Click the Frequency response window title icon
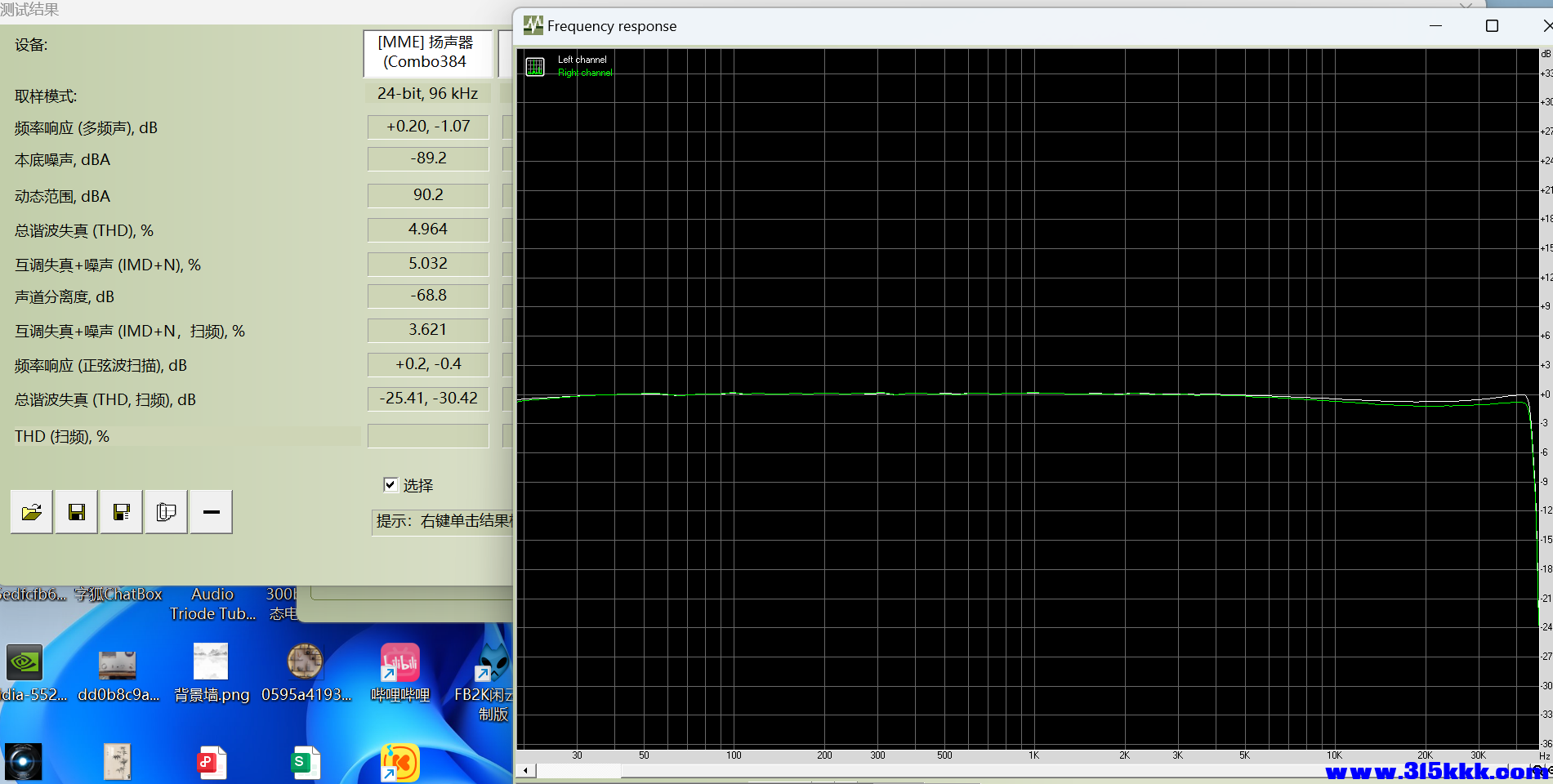 (x=533, y=25)
